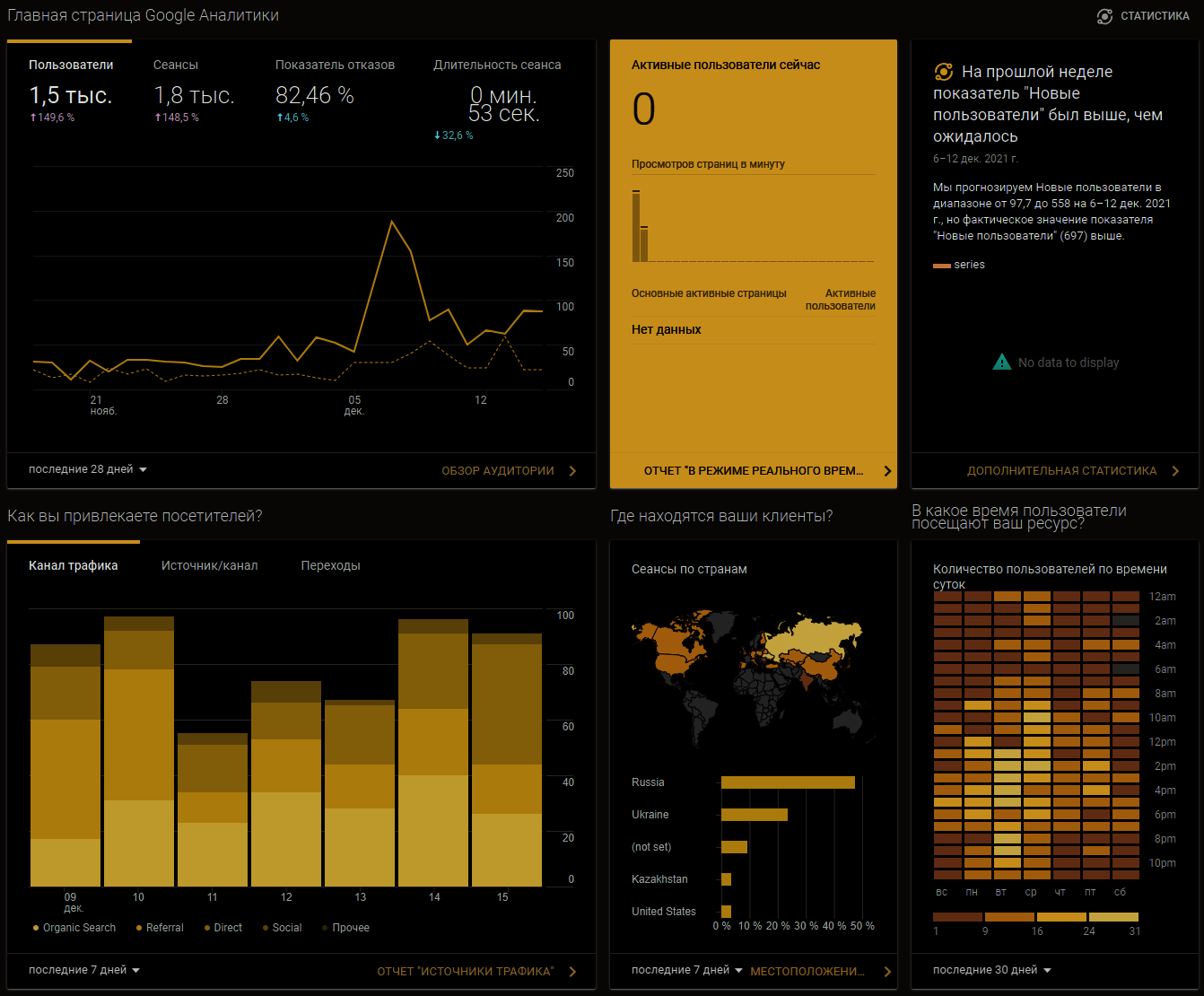Click the Organic Search legend dot
This screenshot has width=1204, height=996.
click(36, 928)
